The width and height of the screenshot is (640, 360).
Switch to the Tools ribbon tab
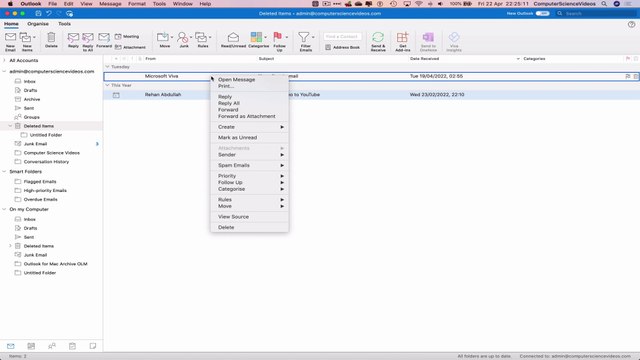[x=64, y=24]
